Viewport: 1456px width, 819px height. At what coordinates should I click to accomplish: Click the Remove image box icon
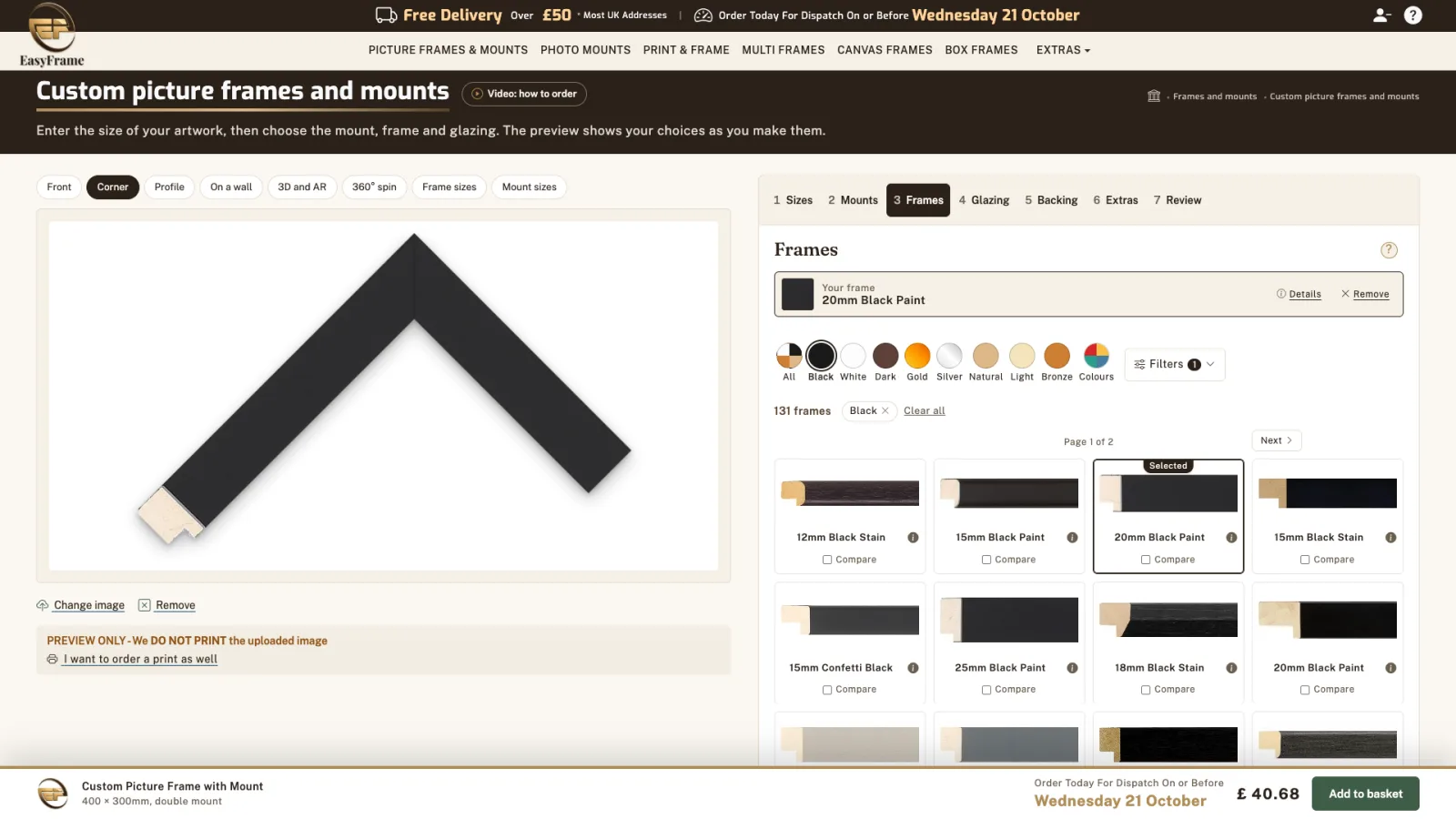tap(144, 605)
